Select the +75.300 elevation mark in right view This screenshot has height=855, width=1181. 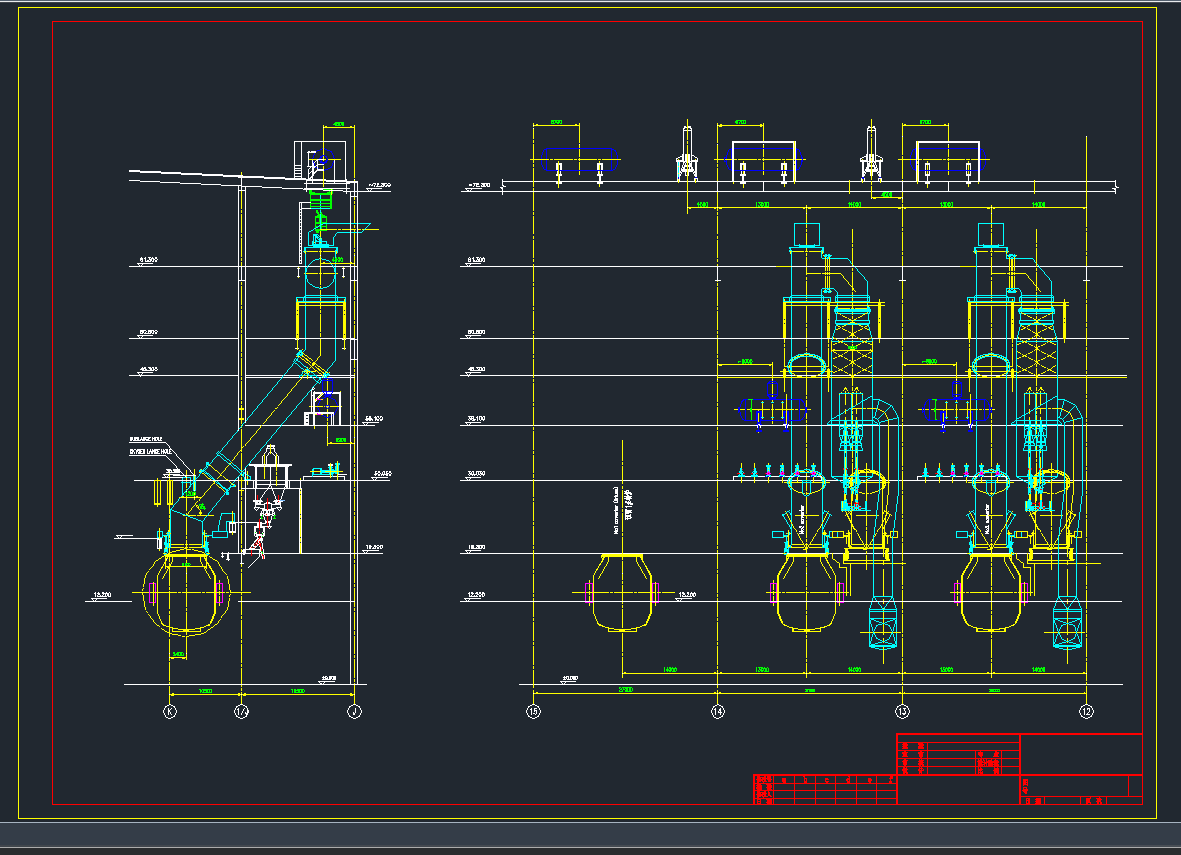pos(478,185)
